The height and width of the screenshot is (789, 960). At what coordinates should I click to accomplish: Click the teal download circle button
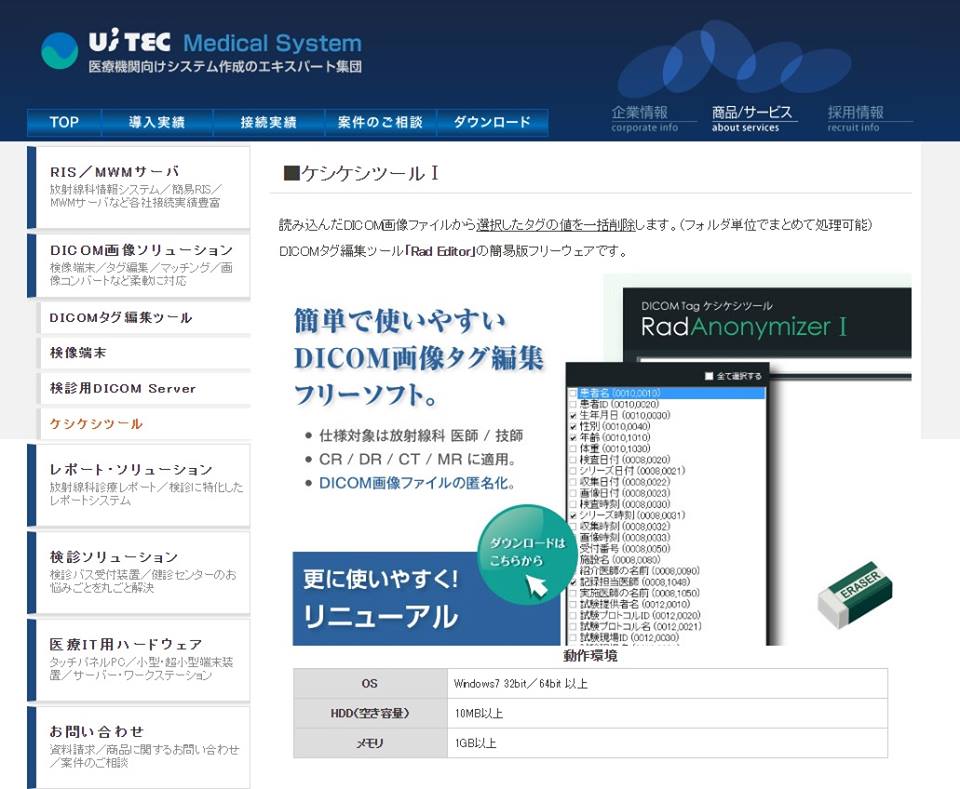(x=526, y=553)
